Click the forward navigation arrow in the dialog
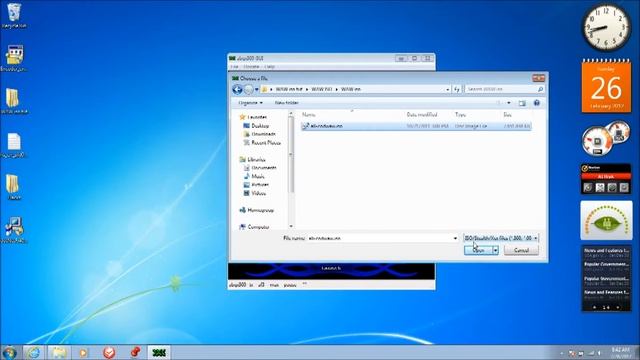 [248, 89]
